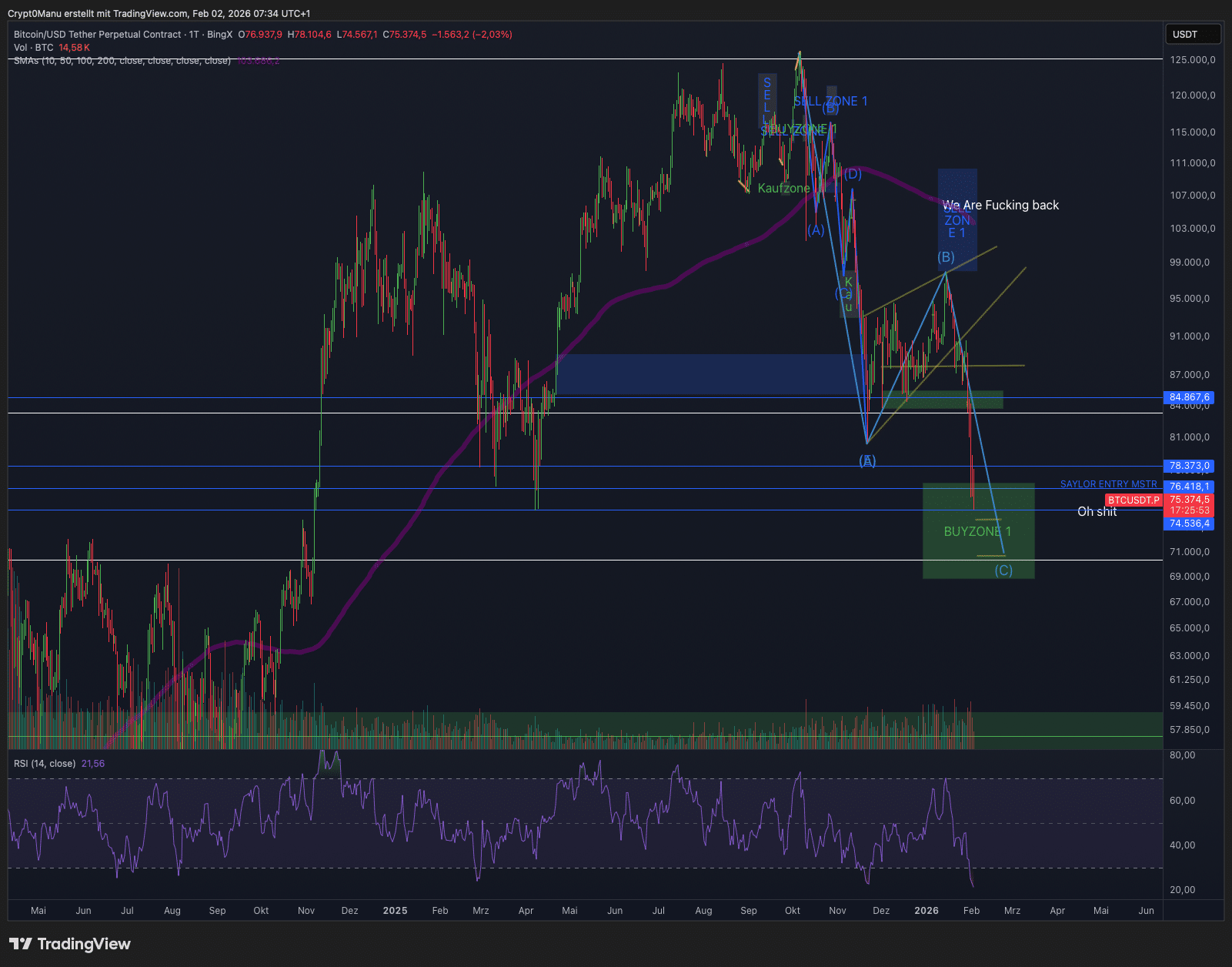Click the TradingView logo
This screenshot has width=1232, height=967.
[70, 944]
